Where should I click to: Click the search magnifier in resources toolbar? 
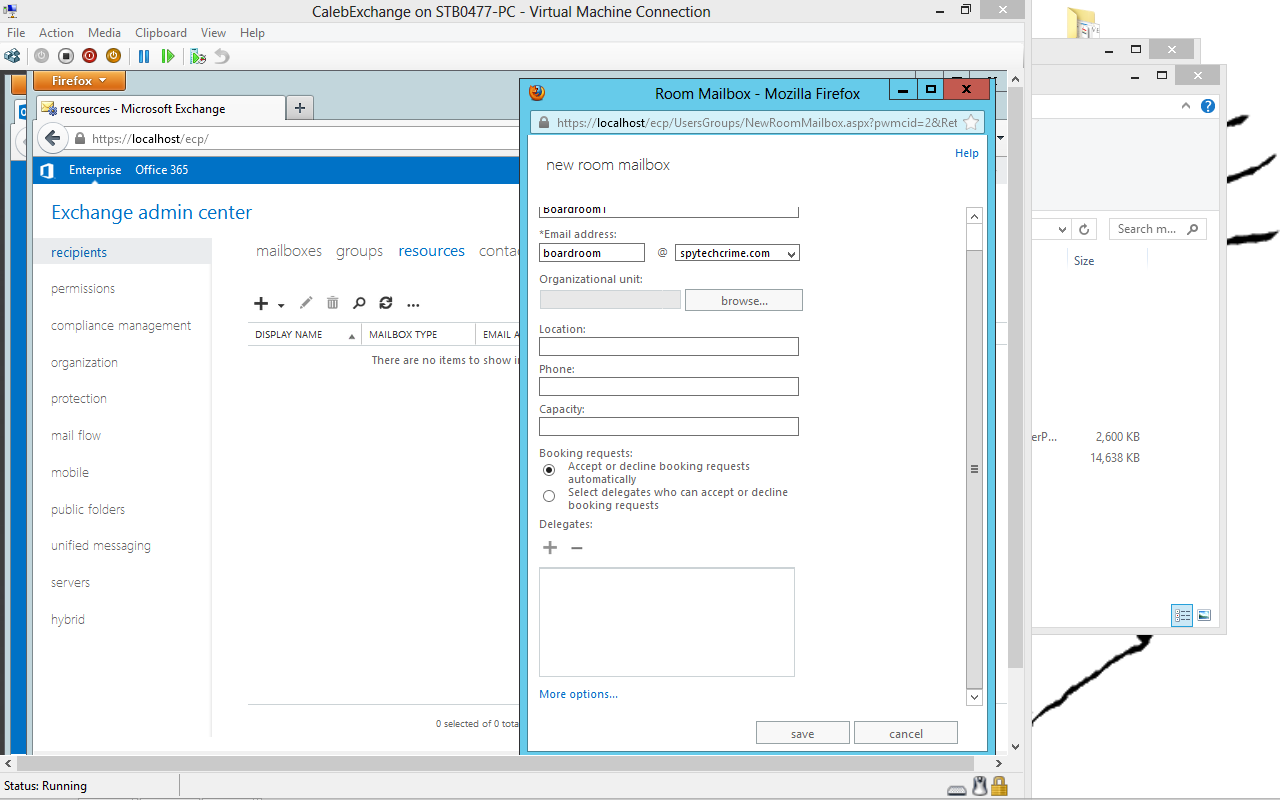coord(359,303)
